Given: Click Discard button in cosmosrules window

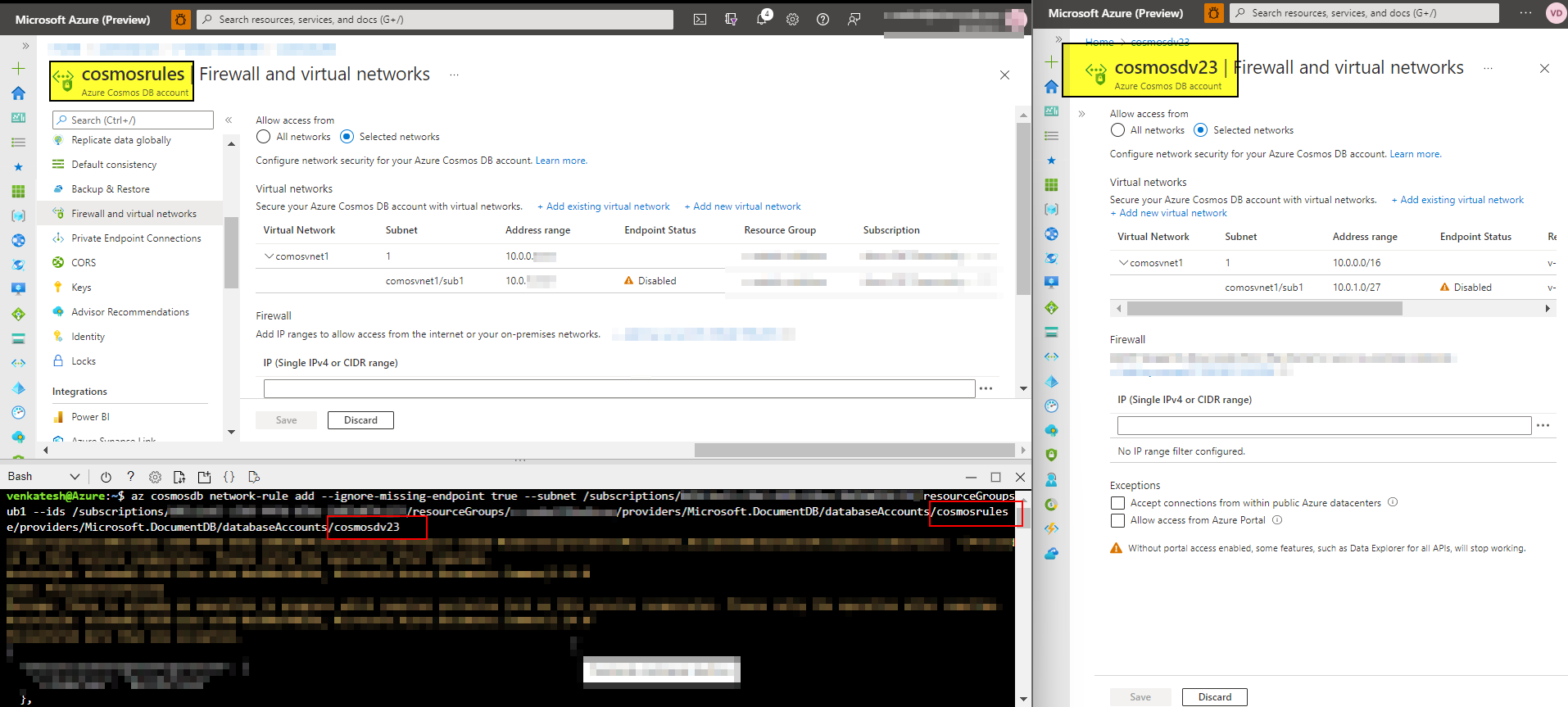Looking at the screenshot, I should (x=360, y=420).
